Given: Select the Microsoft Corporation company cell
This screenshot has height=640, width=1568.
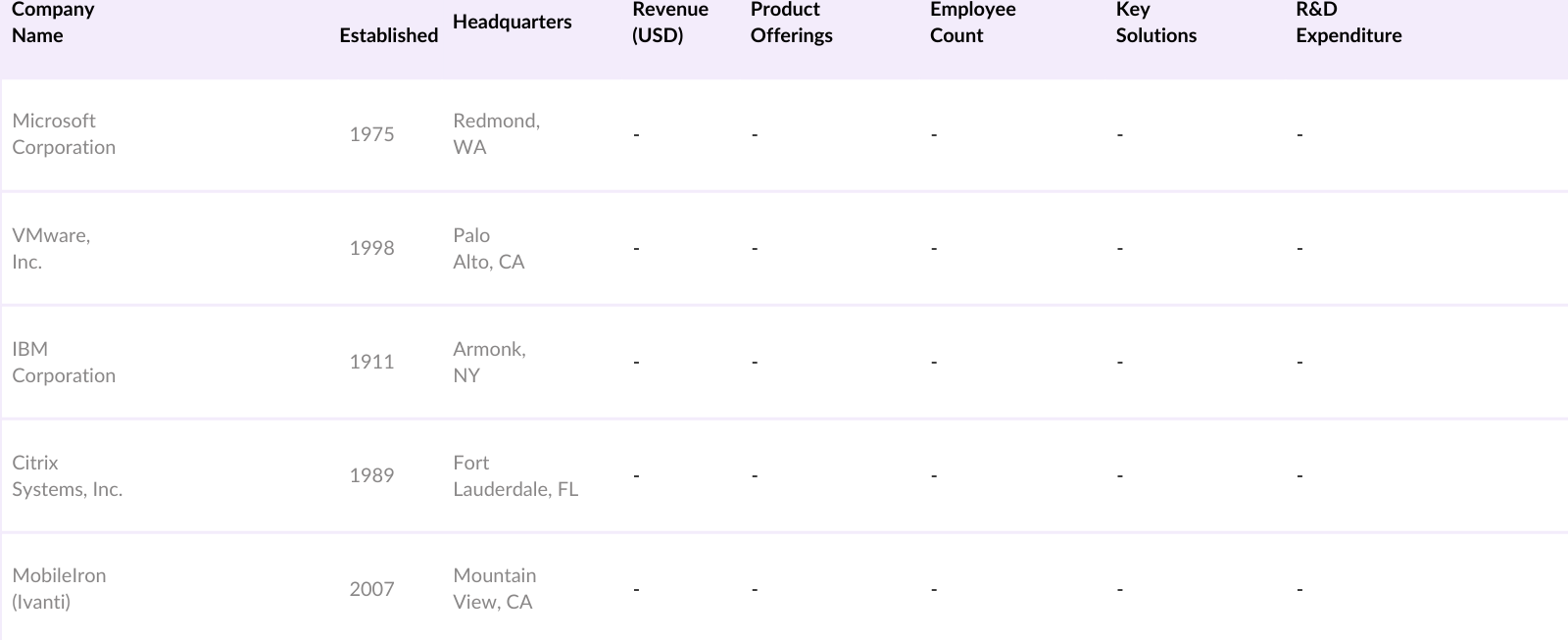Looking at the screenshot, I should (64, 134).
